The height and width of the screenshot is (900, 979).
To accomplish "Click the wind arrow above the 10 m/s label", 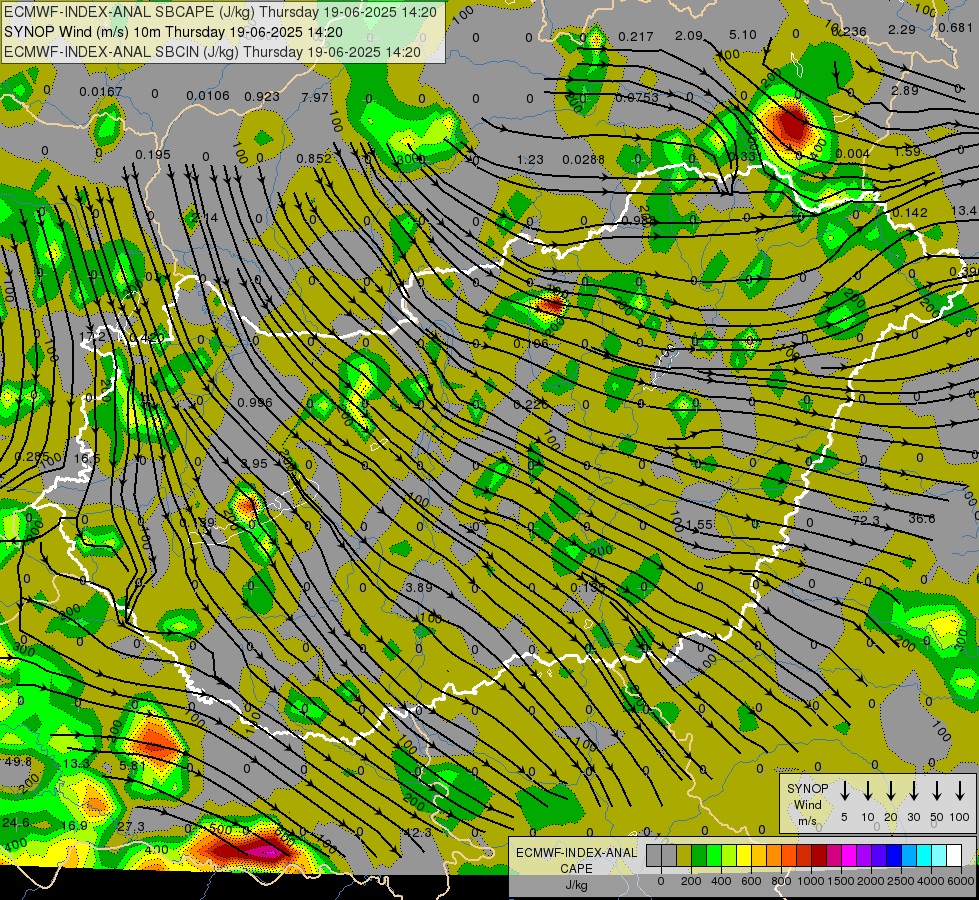I will (x=868, y=791).
